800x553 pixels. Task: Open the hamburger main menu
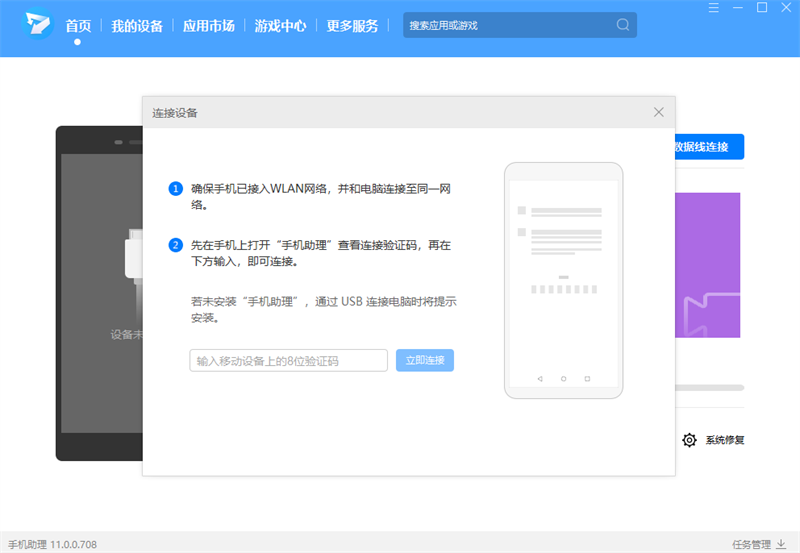coord(713,8)
